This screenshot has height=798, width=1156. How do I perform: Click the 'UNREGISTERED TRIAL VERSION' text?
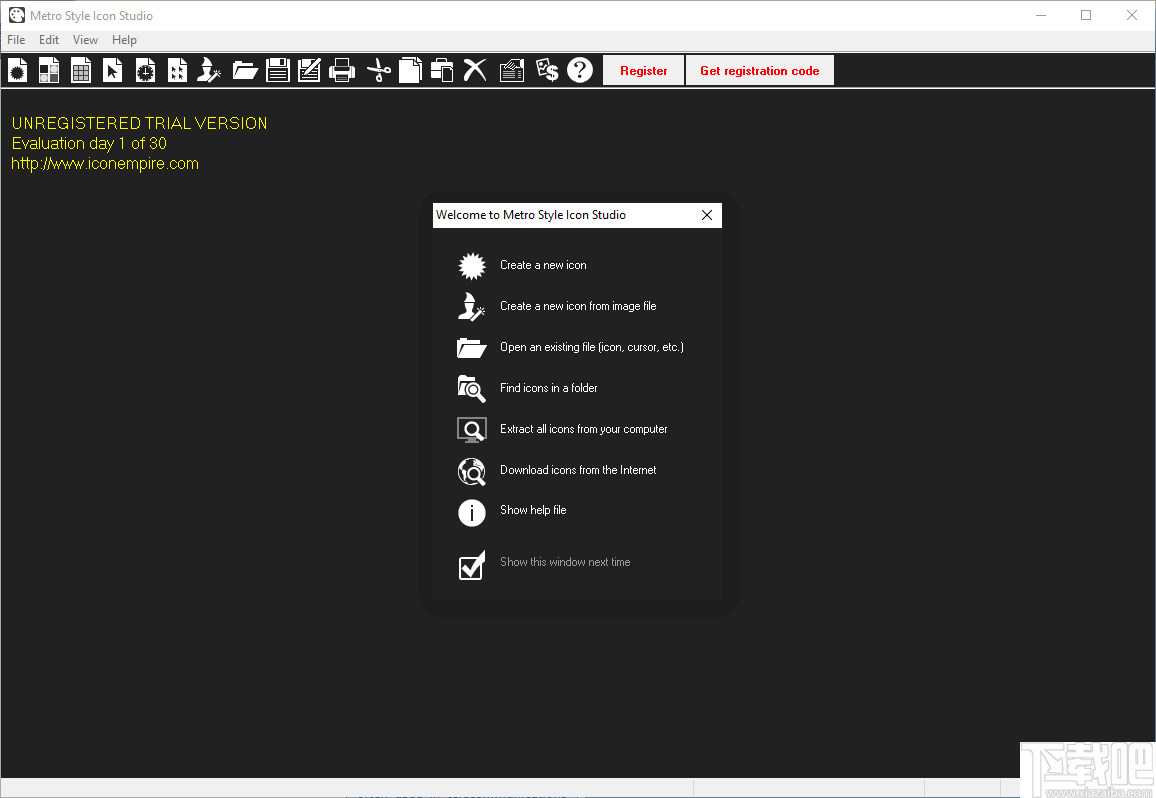click(139, 123)
